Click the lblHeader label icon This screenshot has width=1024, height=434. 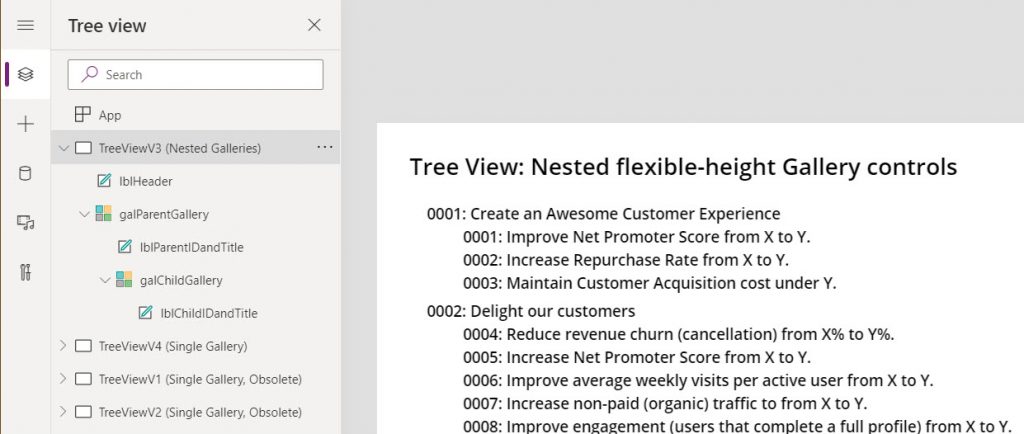pyautogui.click(x=104, y=181)
